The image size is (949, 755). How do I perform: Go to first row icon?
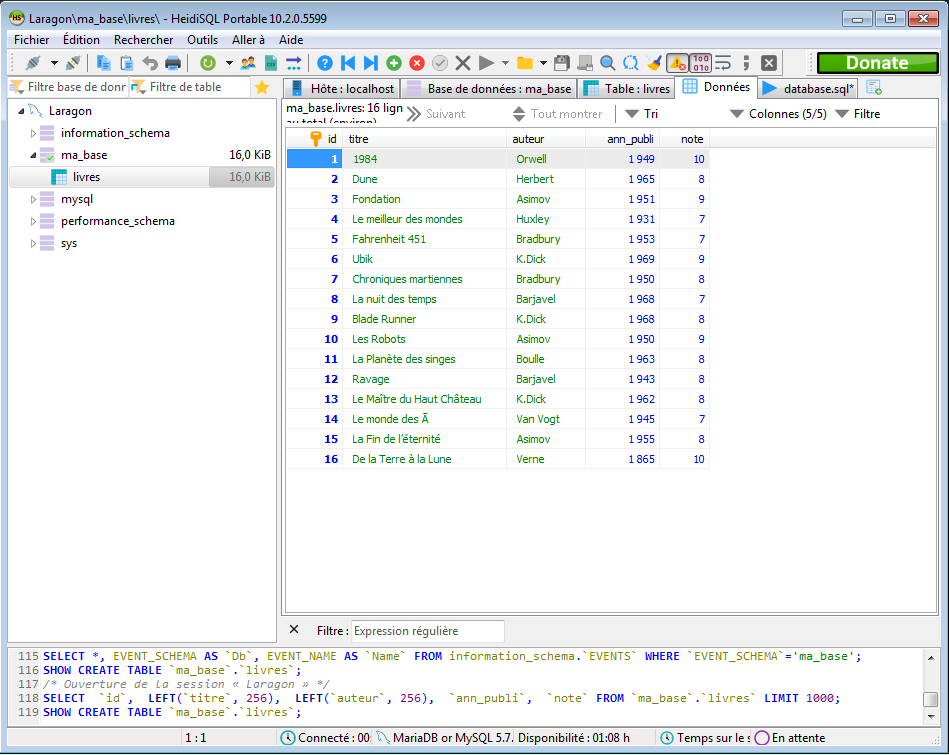pos(348,63)
